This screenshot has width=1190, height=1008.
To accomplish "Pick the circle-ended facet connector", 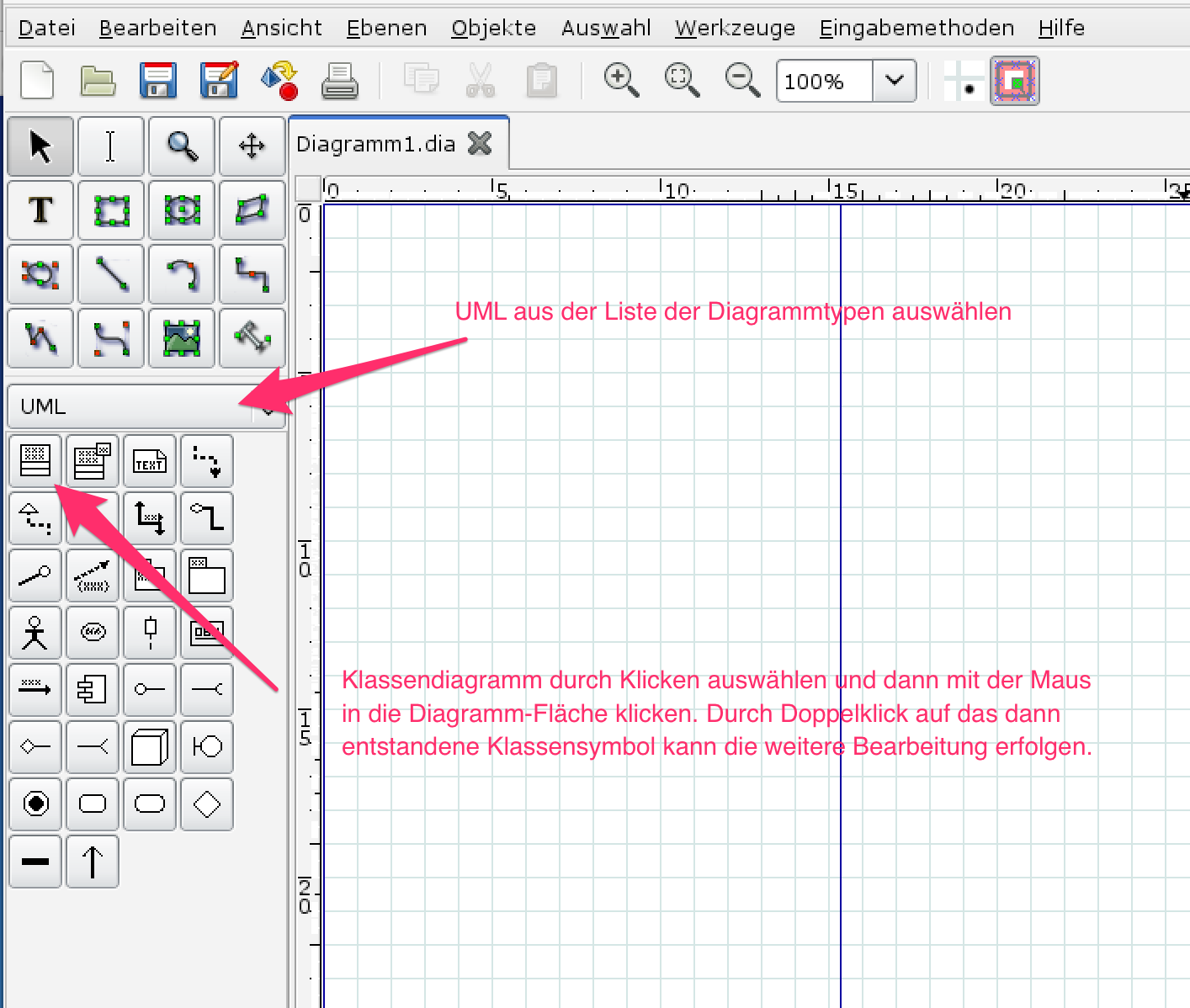I will [150, 689].
